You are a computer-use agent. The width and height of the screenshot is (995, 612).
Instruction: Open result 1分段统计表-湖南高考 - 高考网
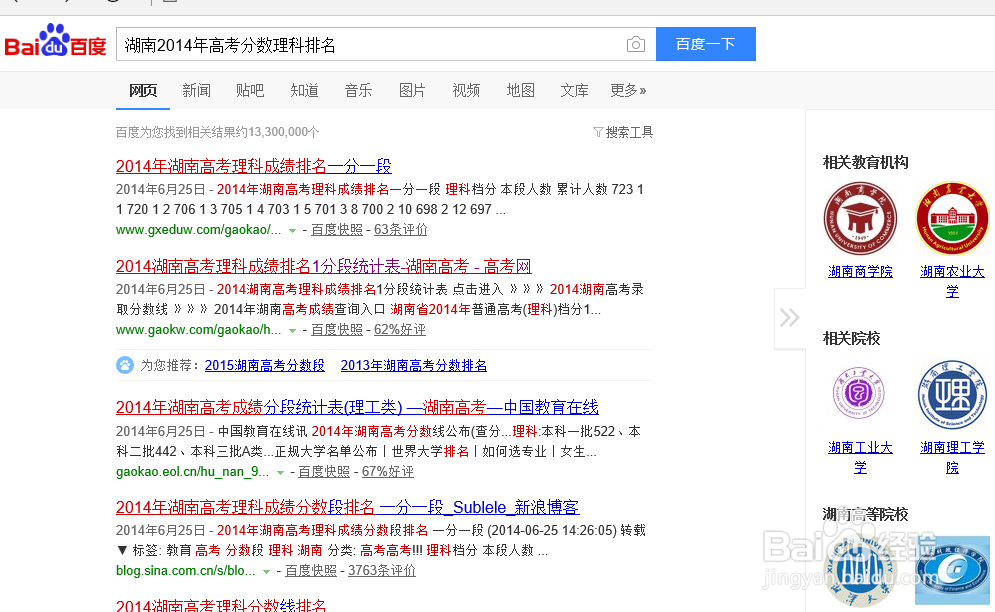click(324, 266)
